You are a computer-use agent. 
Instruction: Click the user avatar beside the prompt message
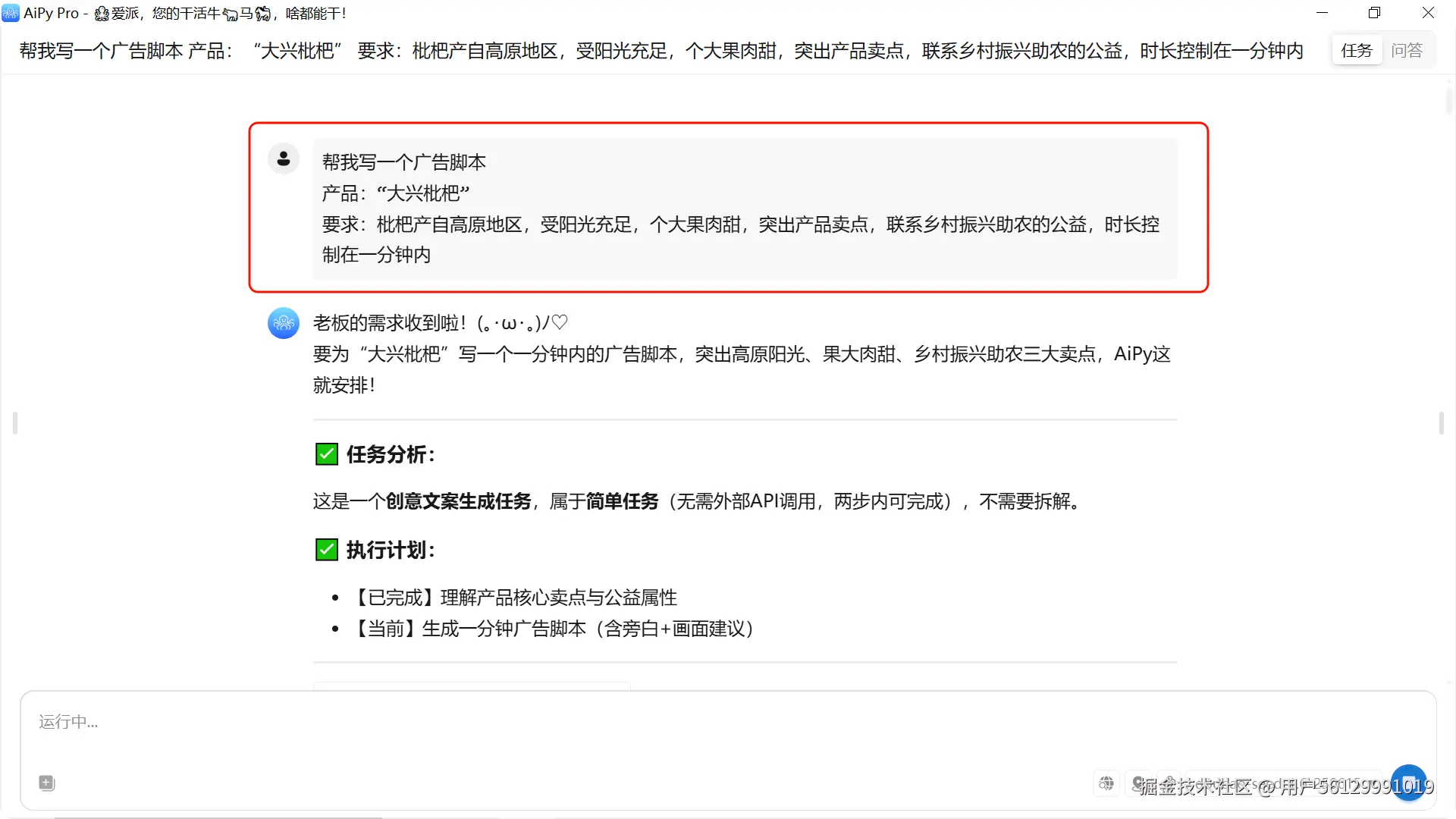tap(284, 159)
